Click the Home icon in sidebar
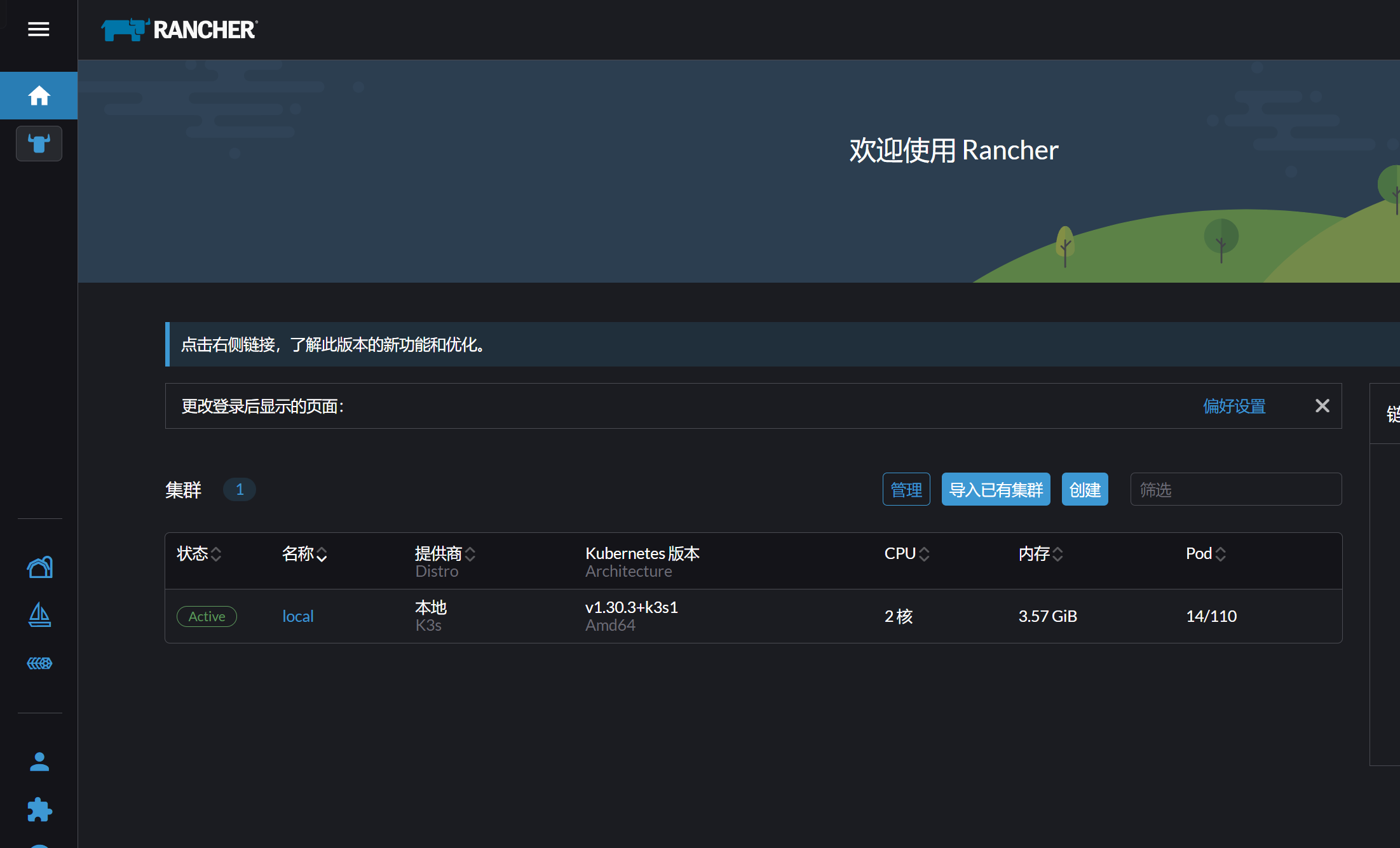Screen dimensions: 1400x848 [x=39, y=95]
